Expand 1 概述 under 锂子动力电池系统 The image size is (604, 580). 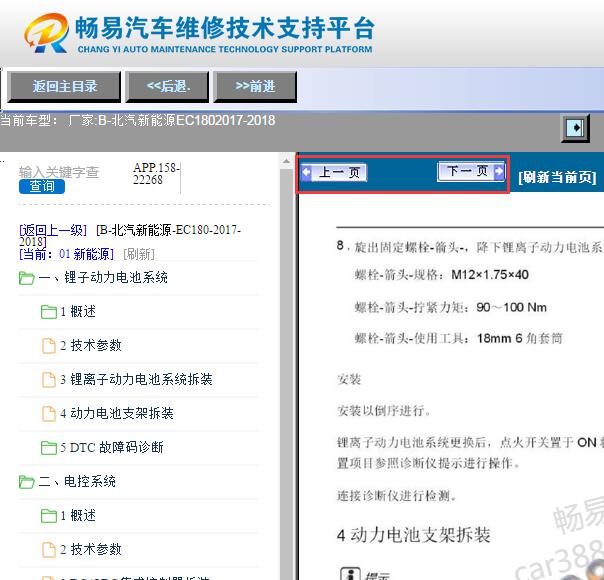click(x=78, y=312)
